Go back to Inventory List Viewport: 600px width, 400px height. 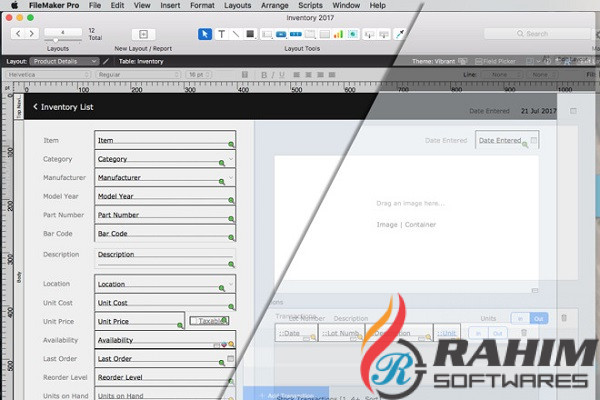(x=63, y=107)
